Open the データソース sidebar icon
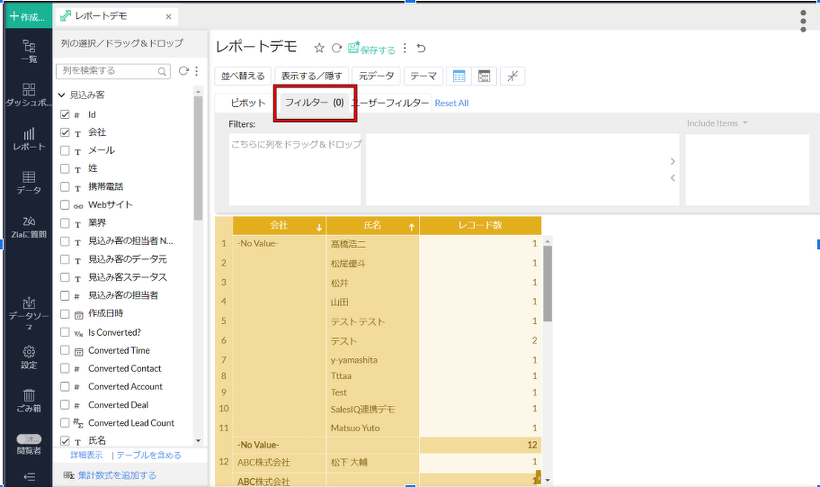The width and height of the screenshot is (820, 487). coord(29,312)
